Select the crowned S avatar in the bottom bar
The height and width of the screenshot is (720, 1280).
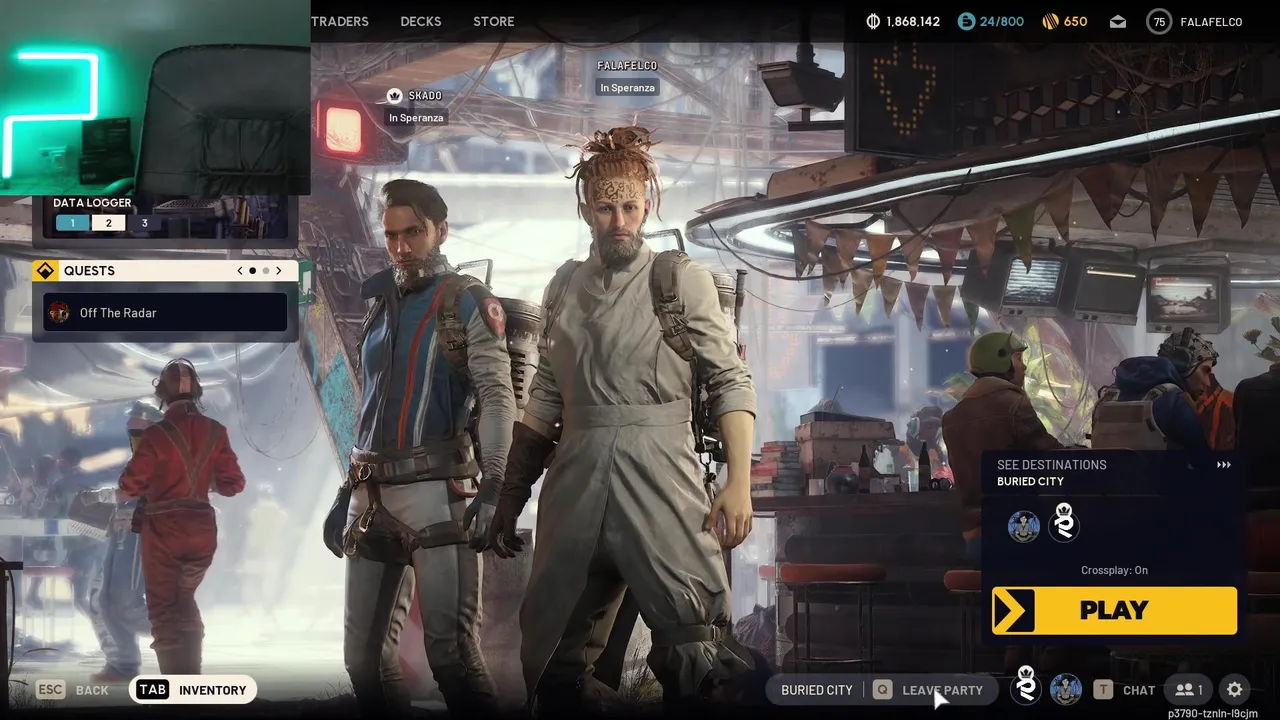point(1026,687)
